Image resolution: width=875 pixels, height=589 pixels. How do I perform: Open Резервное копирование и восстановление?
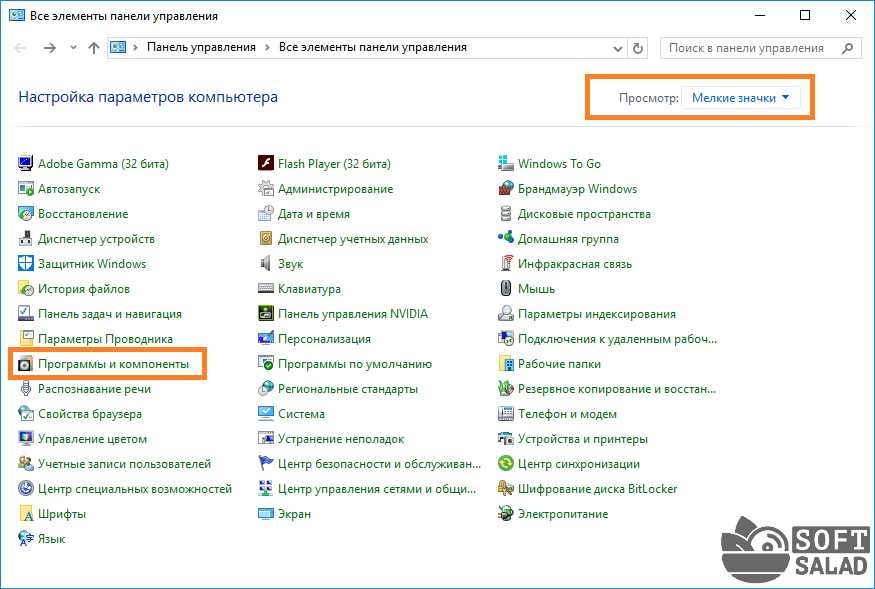617,389
